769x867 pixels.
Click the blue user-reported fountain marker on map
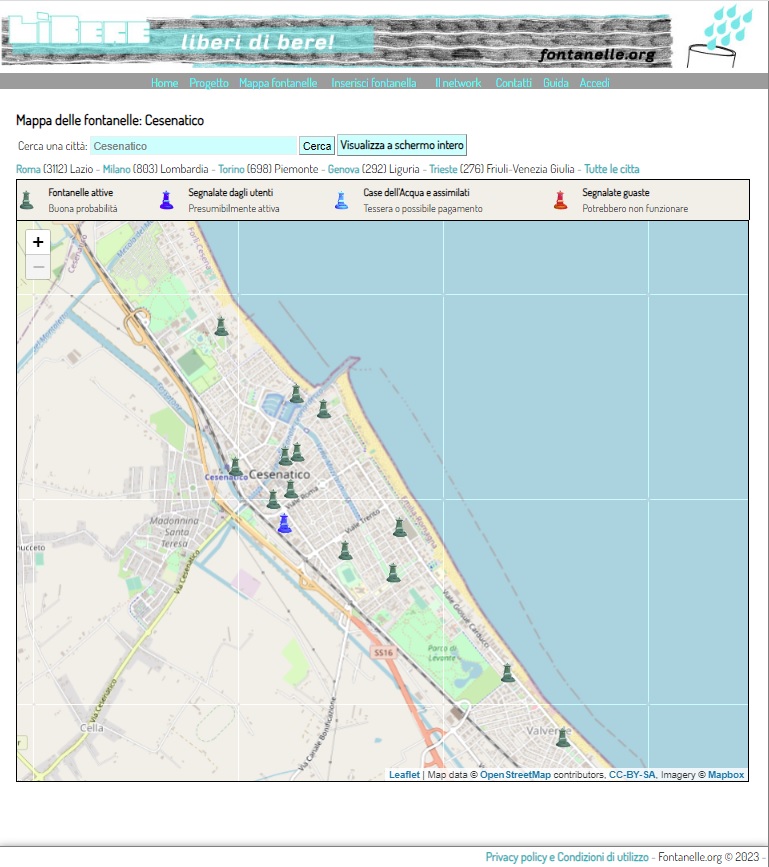pos(284,523)
